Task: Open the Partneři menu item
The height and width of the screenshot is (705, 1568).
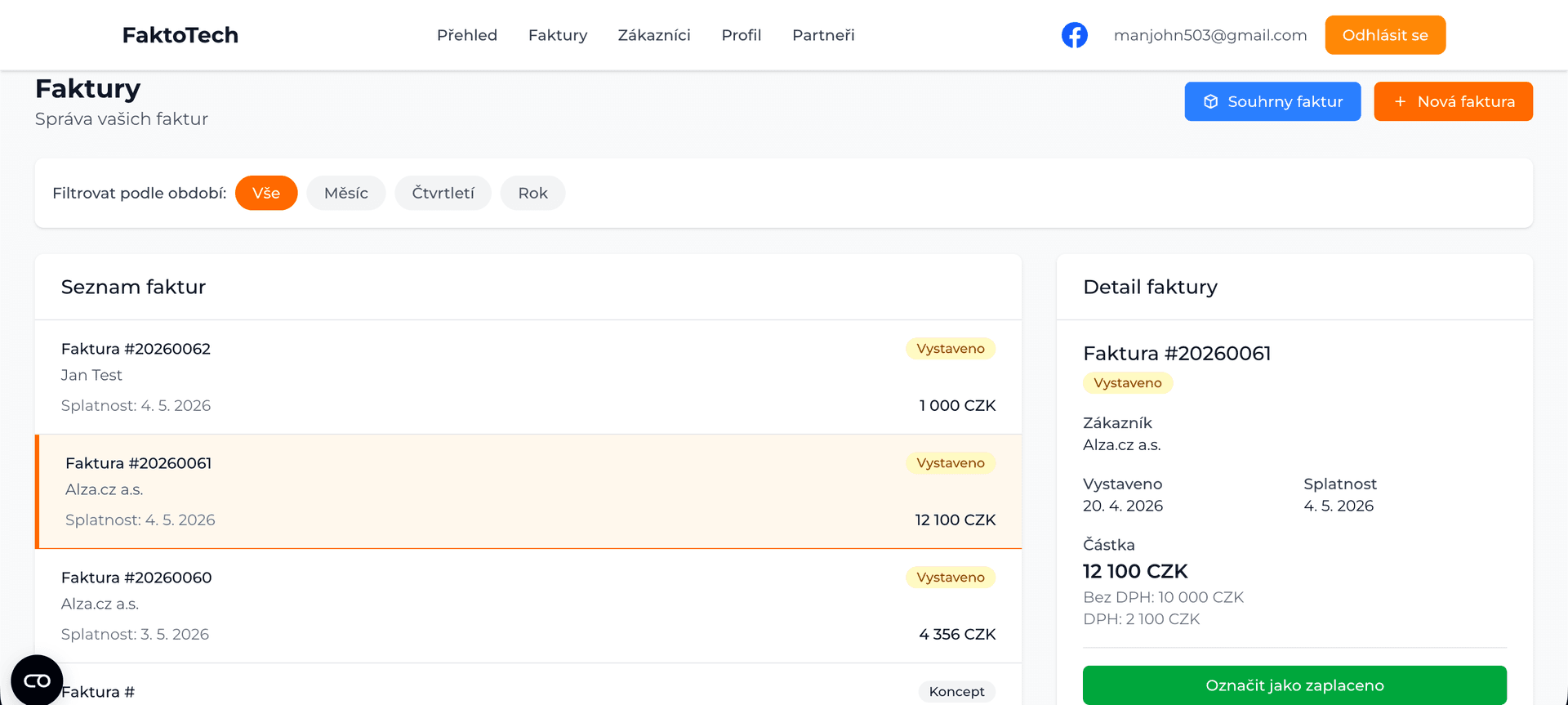Action: 823,35
